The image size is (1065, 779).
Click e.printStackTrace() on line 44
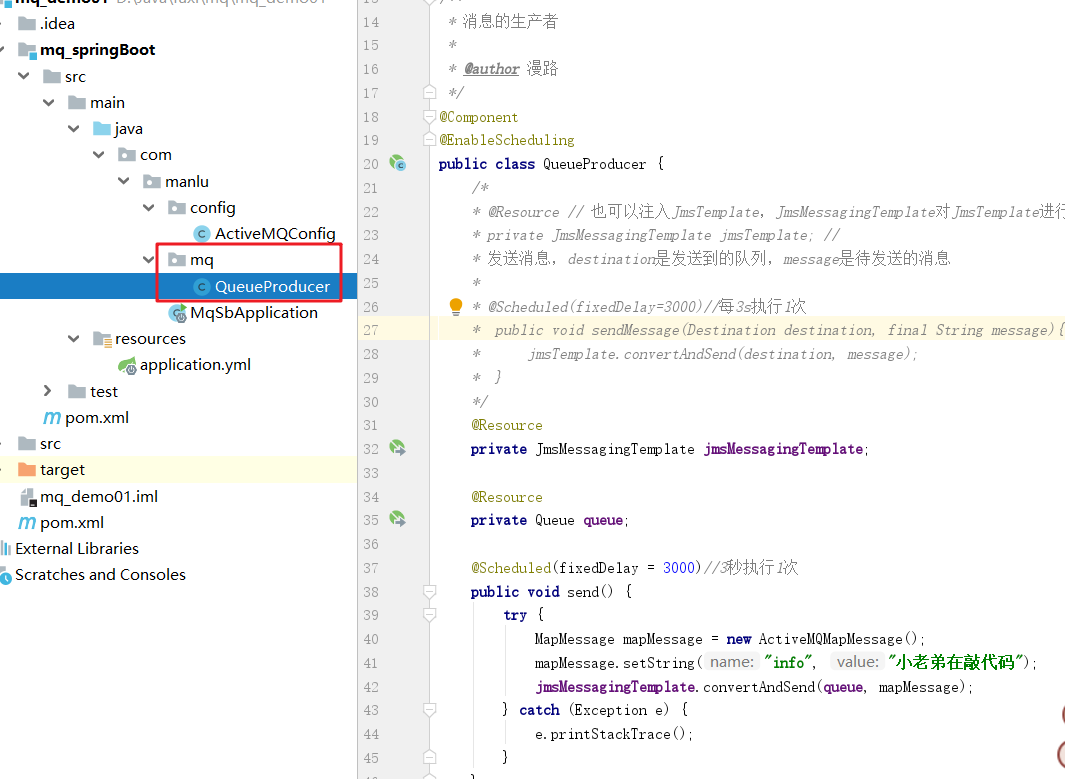coord(611,734)
